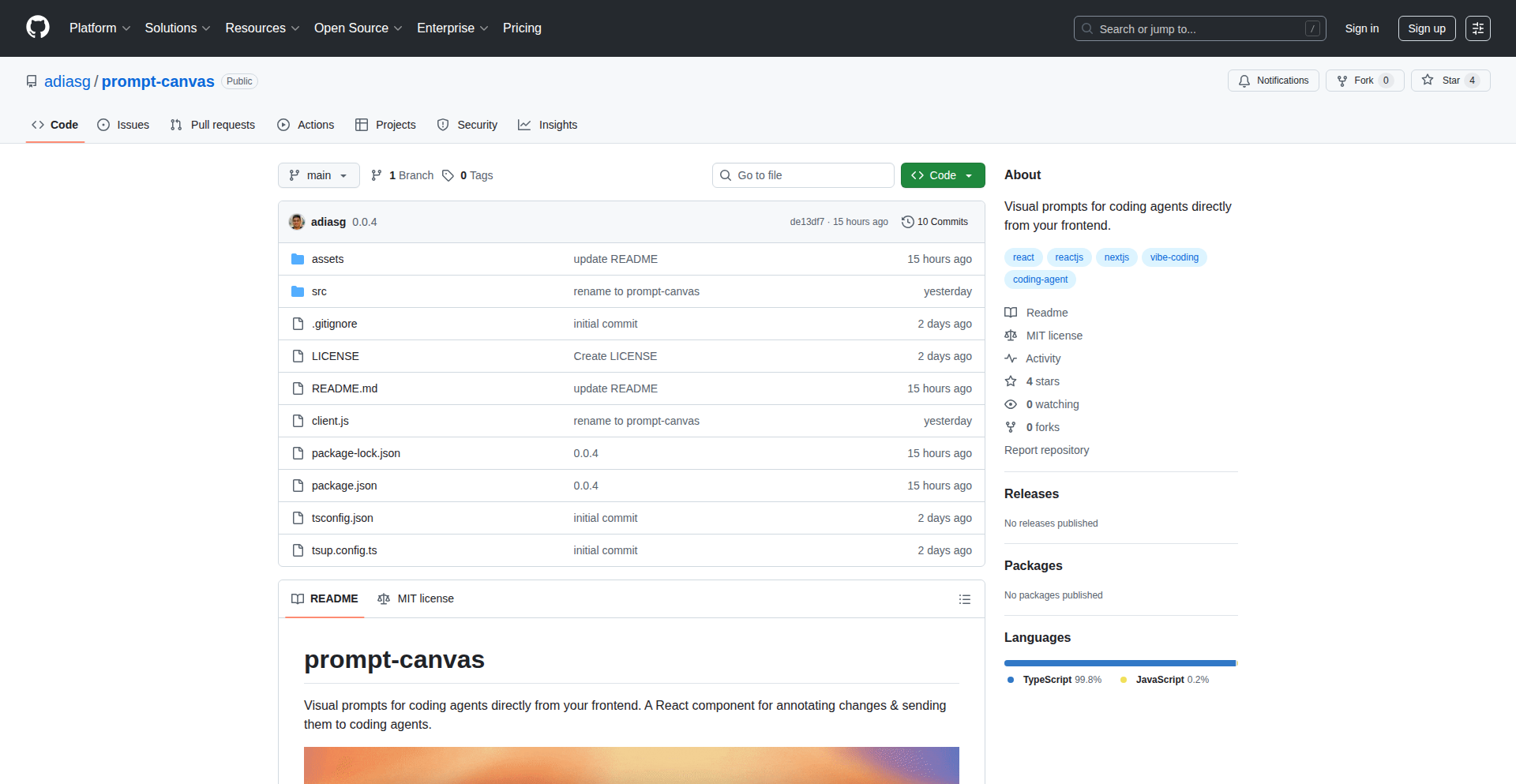This screenshot has height=784, width=1516.
Task: Click the file icon next to LICENSE
Action: click(x=298, y=356)
